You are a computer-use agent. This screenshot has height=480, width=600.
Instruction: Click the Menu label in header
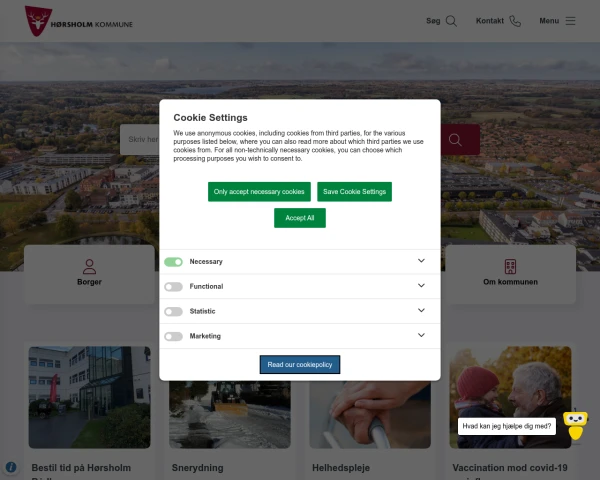pyautogui.click(x=549, y=21)
